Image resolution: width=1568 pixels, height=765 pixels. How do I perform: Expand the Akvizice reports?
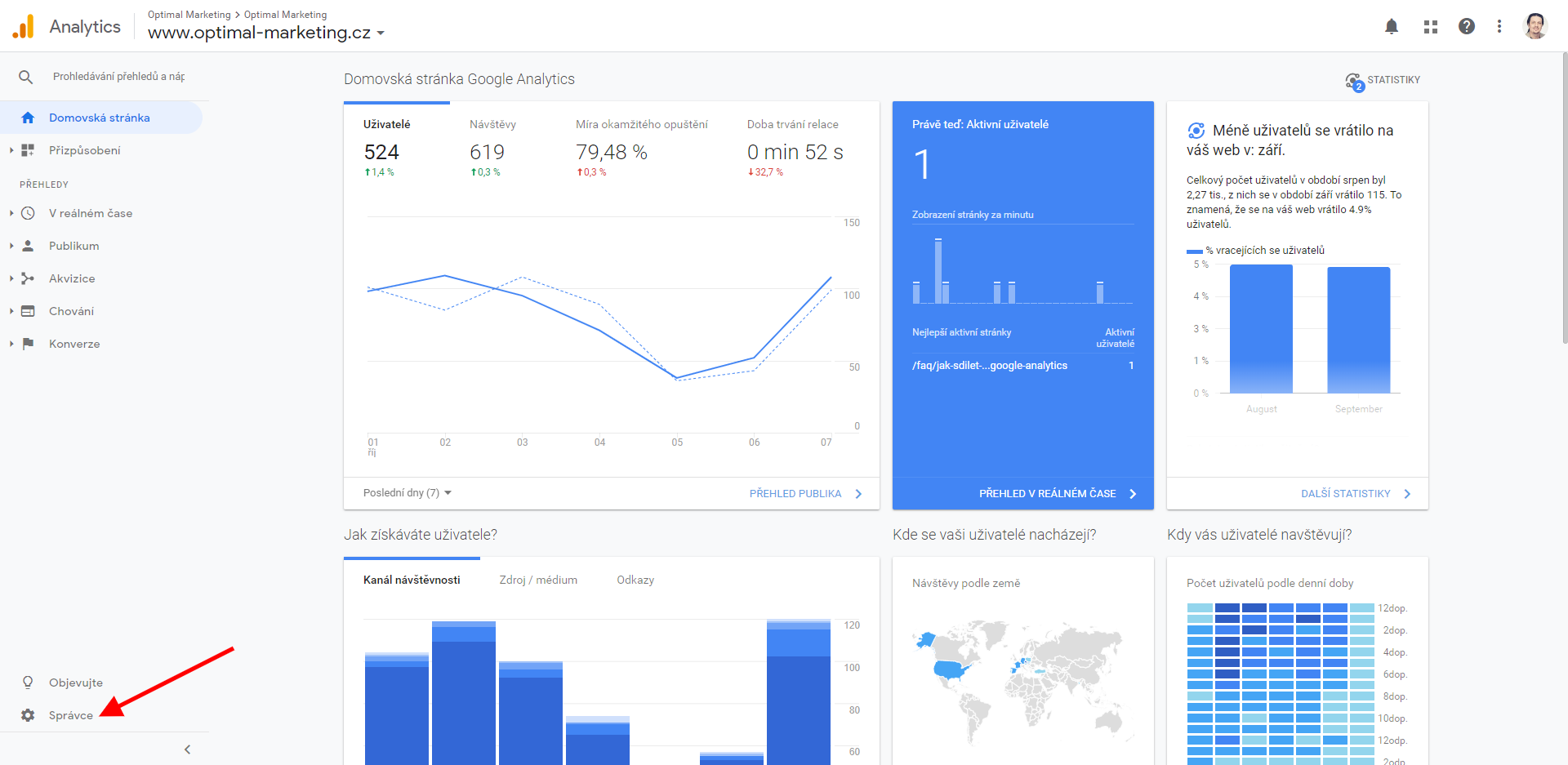[x=11, y=278]
